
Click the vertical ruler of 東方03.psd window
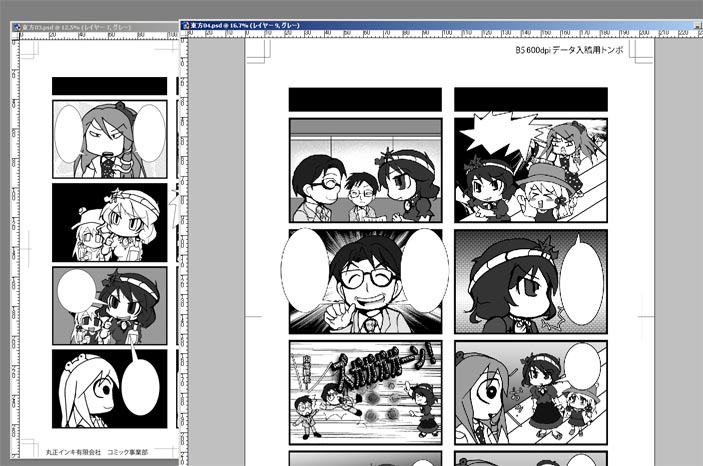(15, 249)
